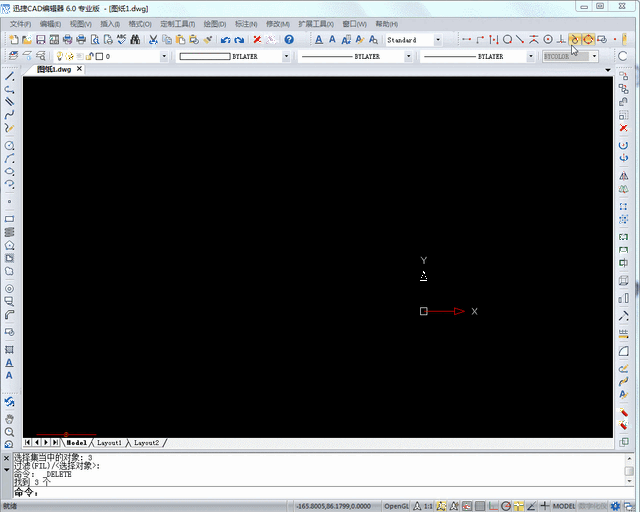The width and height of the screenshot is (640, 512).
Task: Open the BYLAYER color dropdown
Action: point(286,56)
